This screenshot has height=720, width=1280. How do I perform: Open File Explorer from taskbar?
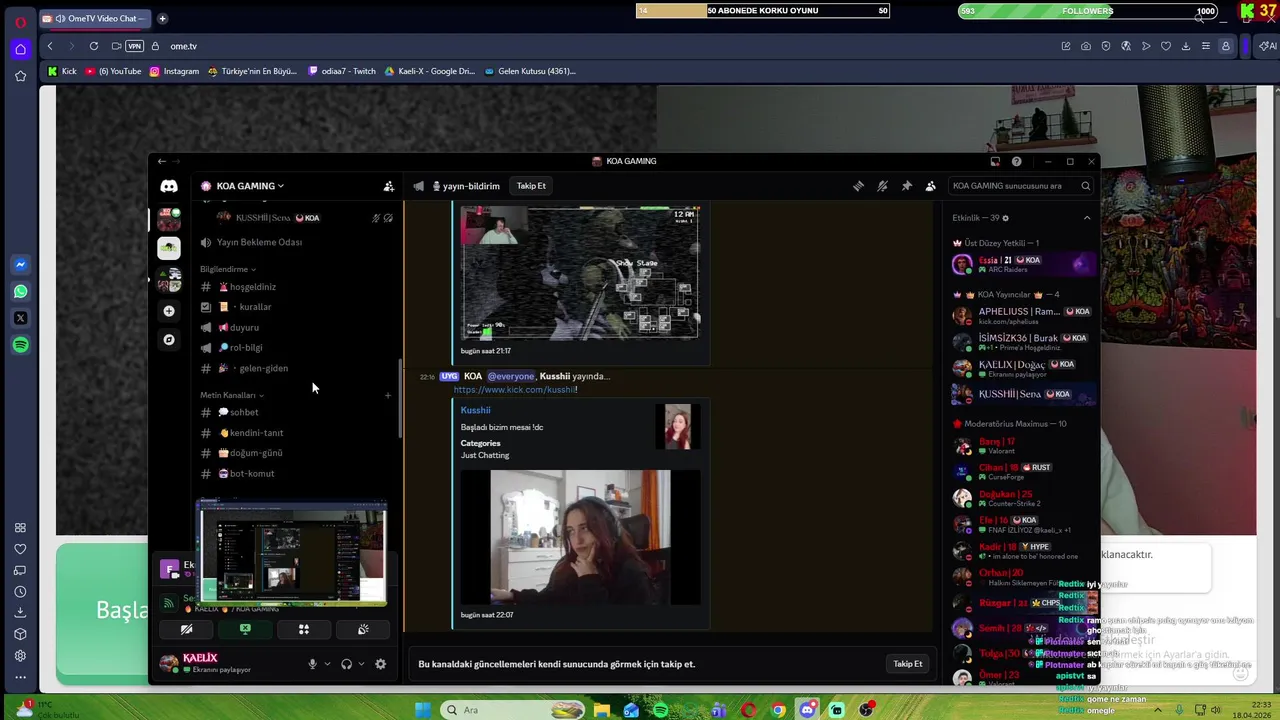(x=602, y=710)
